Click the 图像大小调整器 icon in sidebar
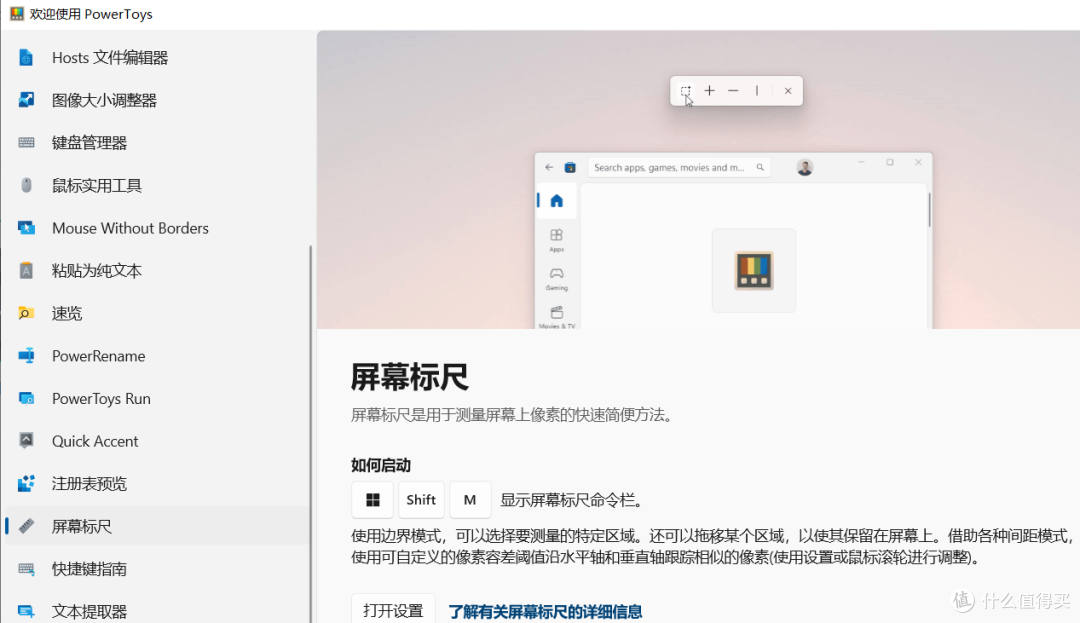This screenshot has height=623, width=1080. (25, 99)
